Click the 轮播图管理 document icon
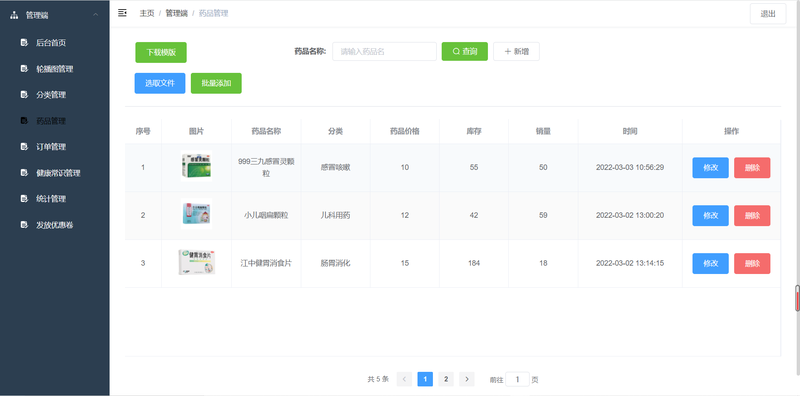Viewport: 800px width, 396px height. click(x=24, y=68)
